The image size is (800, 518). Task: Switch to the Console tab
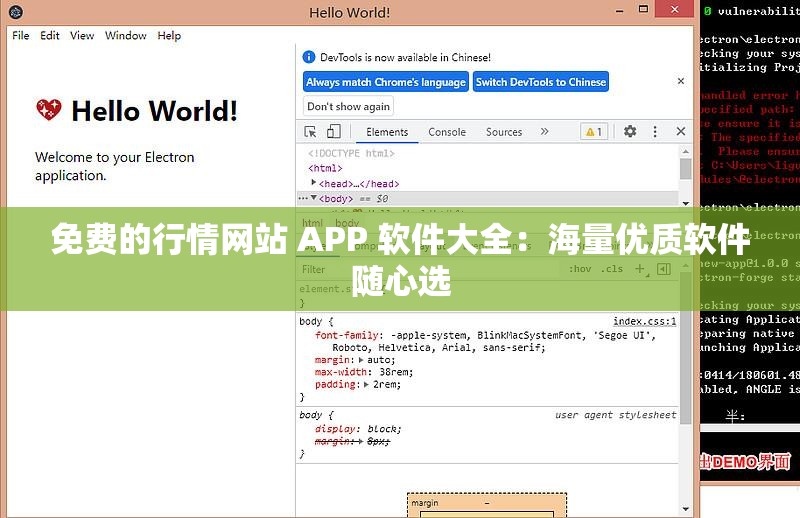[x=447, y=132]
